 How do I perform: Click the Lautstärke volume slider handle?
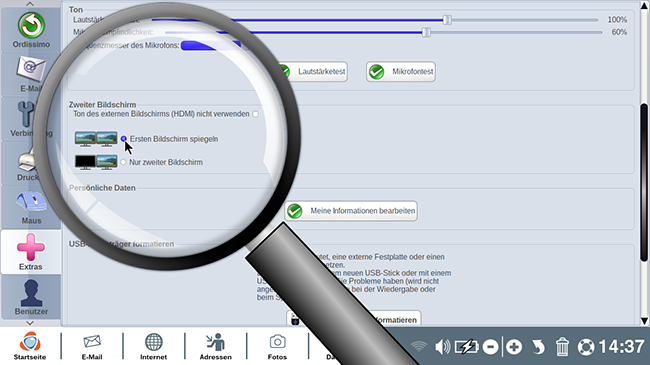447,19
